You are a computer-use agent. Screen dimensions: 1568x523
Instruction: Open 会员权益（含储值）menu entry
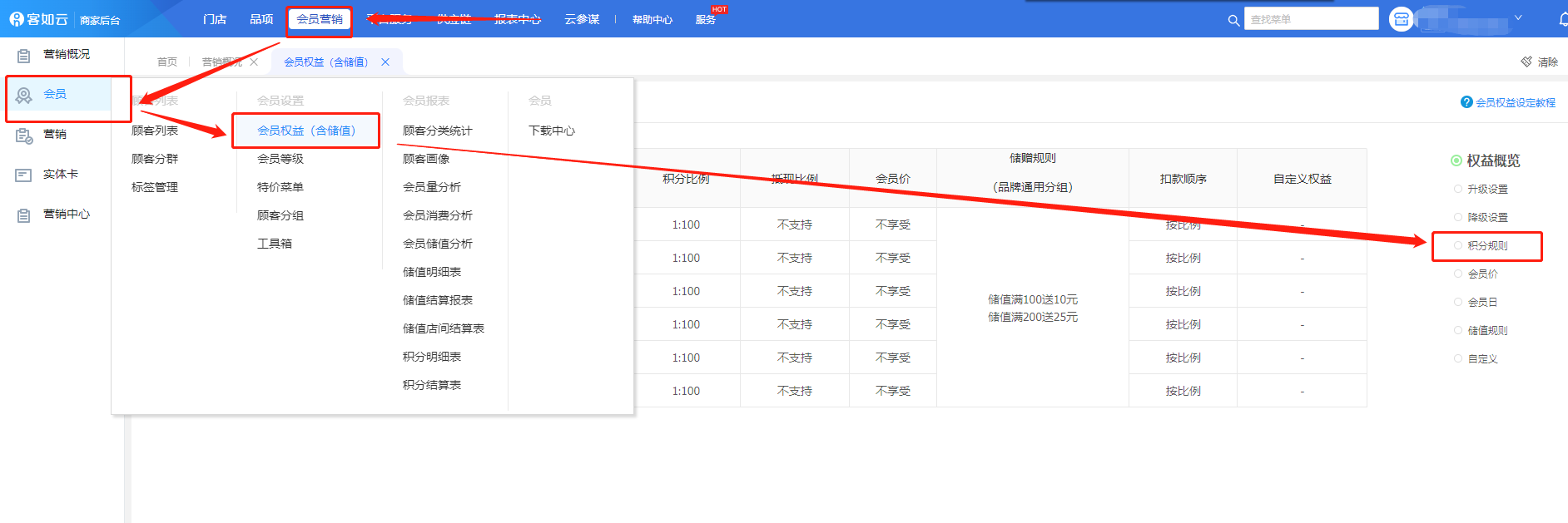coord(306,131)
